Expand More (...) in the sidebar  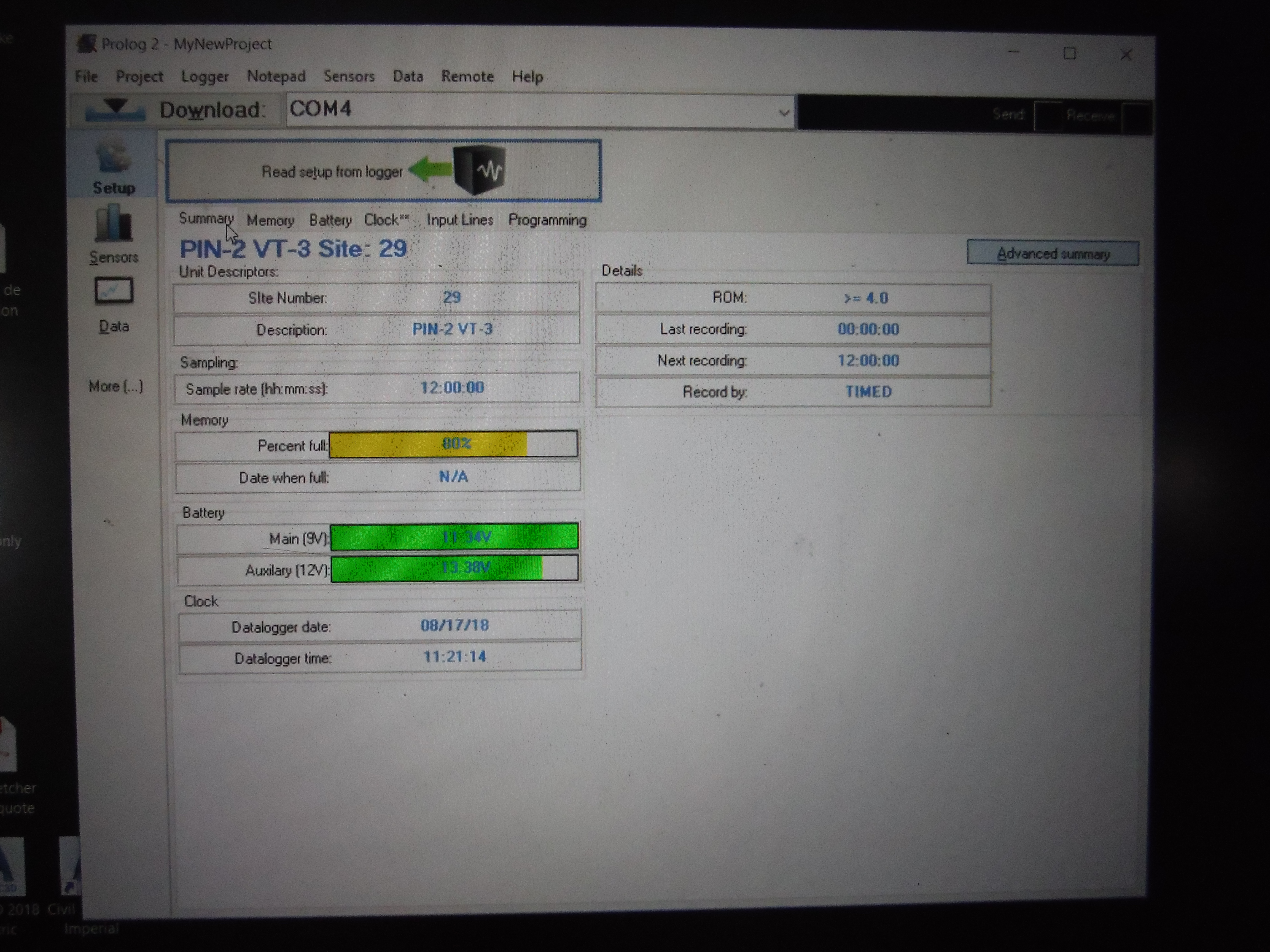115,386
